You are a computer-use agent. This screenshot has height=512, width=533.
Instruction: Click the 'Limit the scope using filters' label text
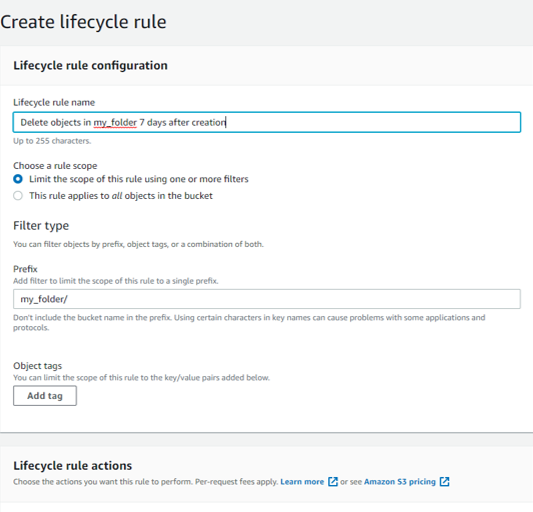(139, 179)
